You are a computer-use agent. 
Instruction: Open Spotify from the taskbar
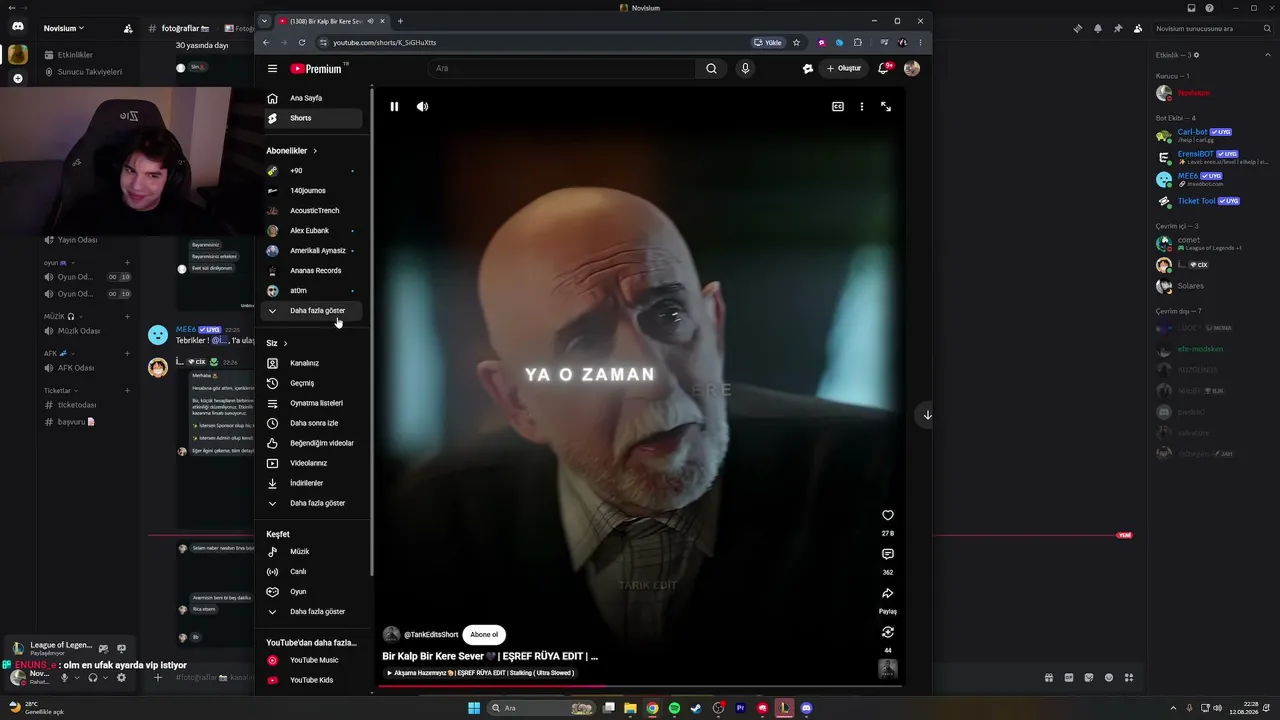pos(674,708)
